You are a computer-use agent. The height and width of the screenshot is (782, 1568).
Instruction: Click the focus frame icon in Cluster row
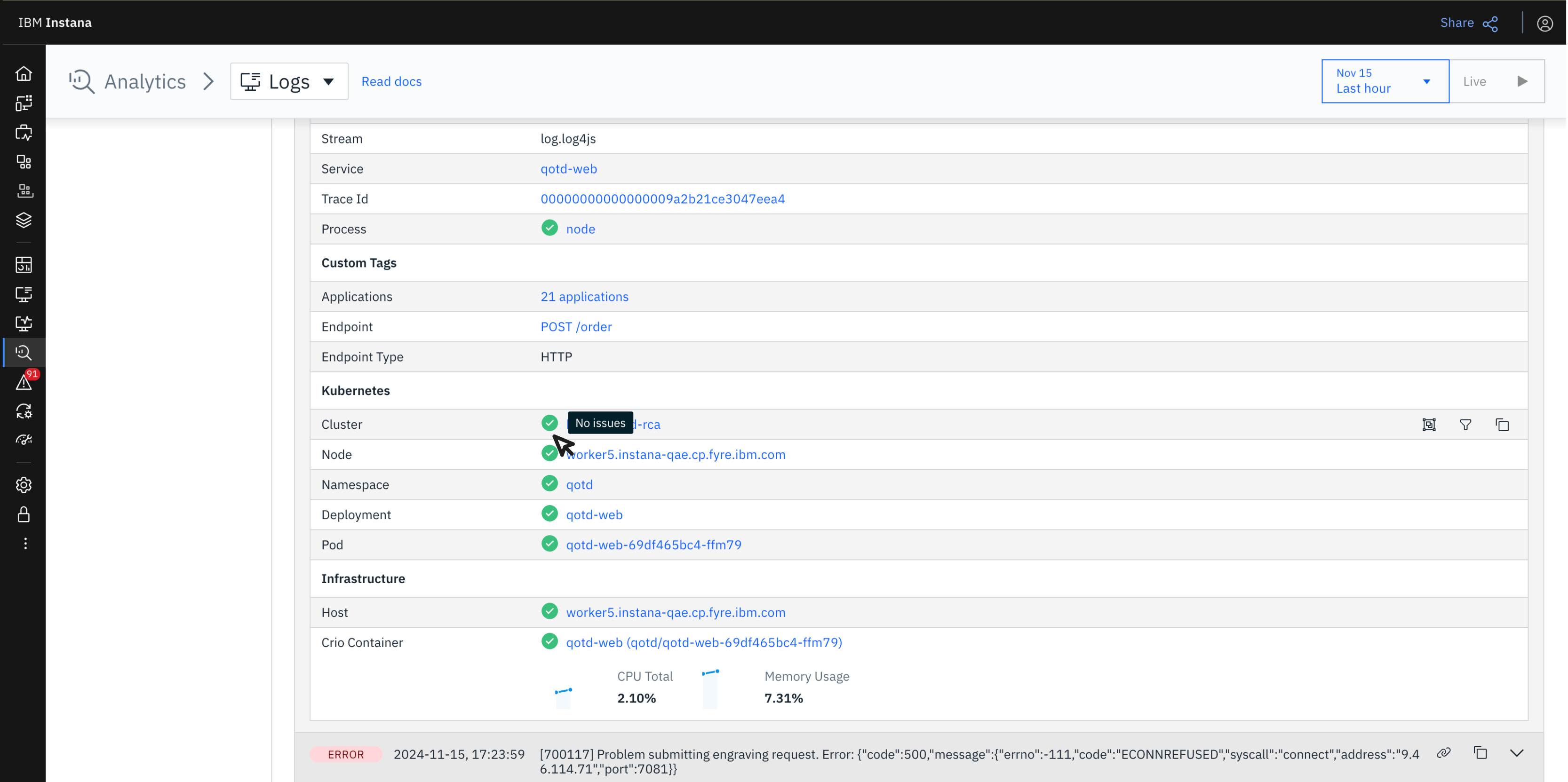click(x=1429, y=424)
